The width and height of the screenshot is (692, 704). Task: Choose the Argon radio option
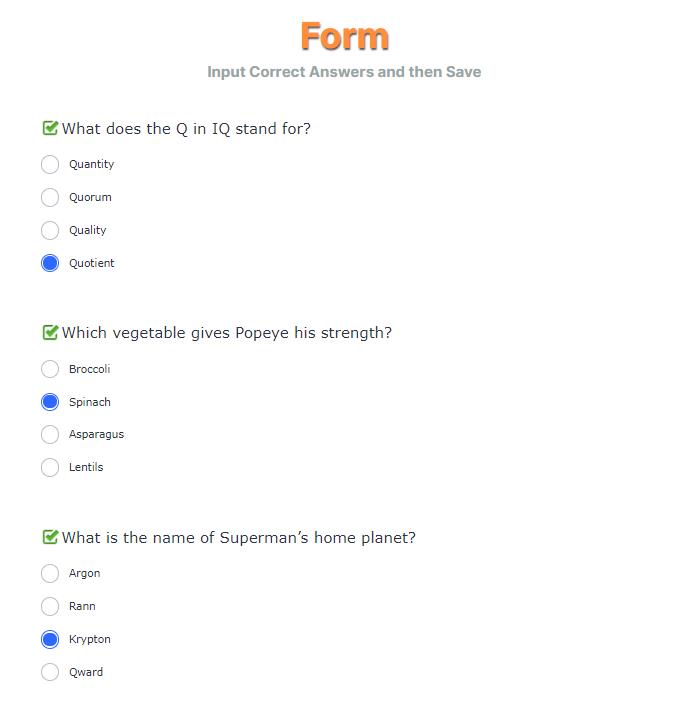pos(50,573)
